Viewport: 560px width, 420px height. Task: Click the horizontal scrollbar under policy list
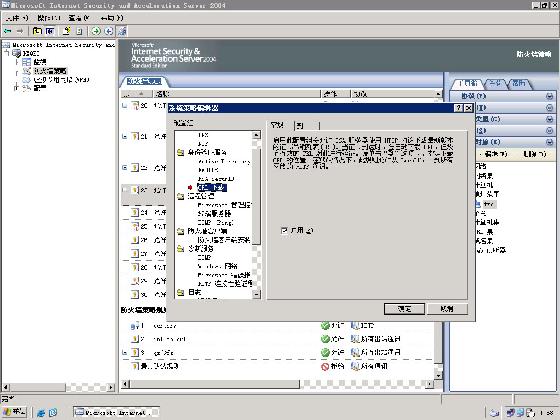(278, 384)
